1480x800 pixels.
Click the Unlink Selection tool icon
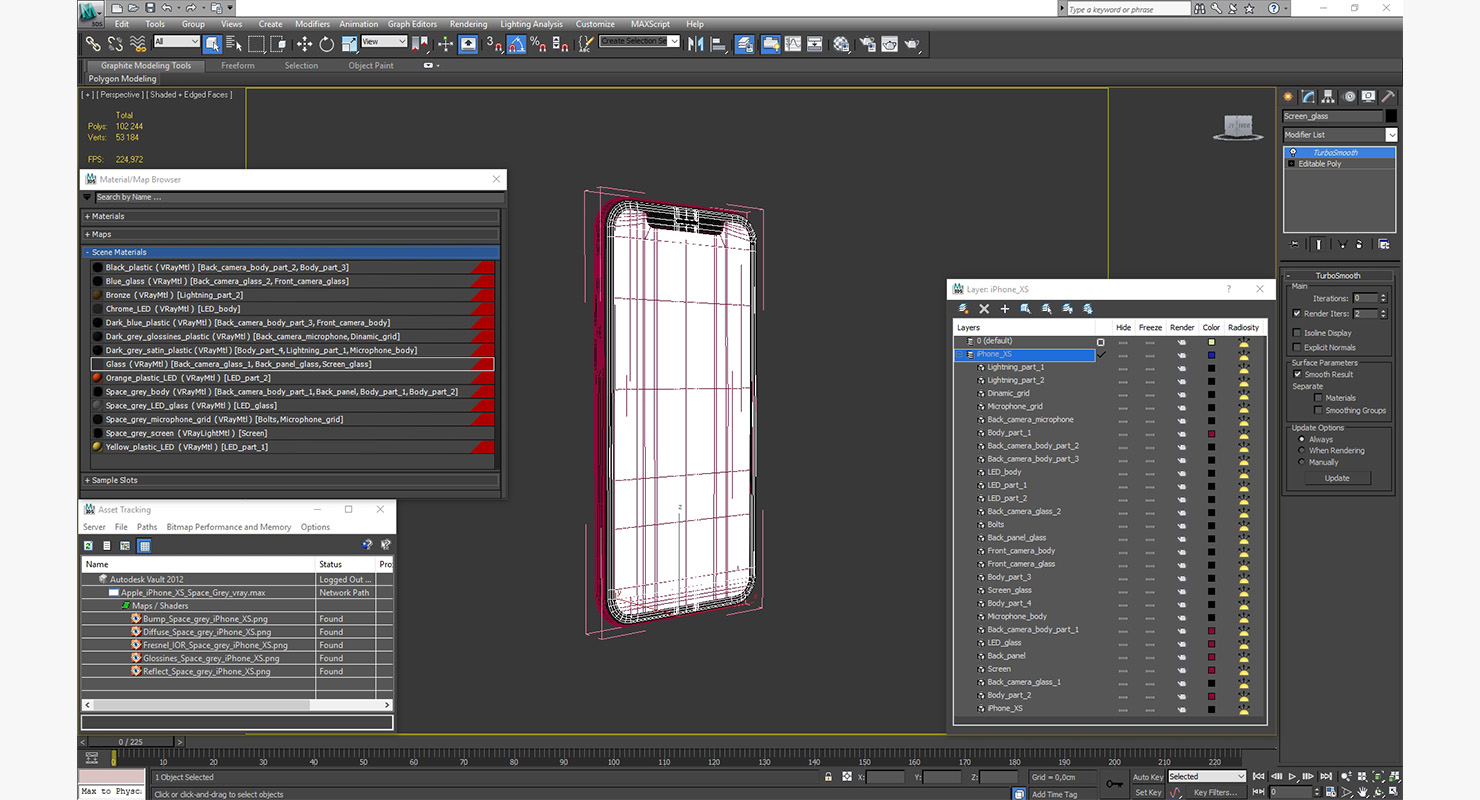pyautogui.click(x=115, y=44)
